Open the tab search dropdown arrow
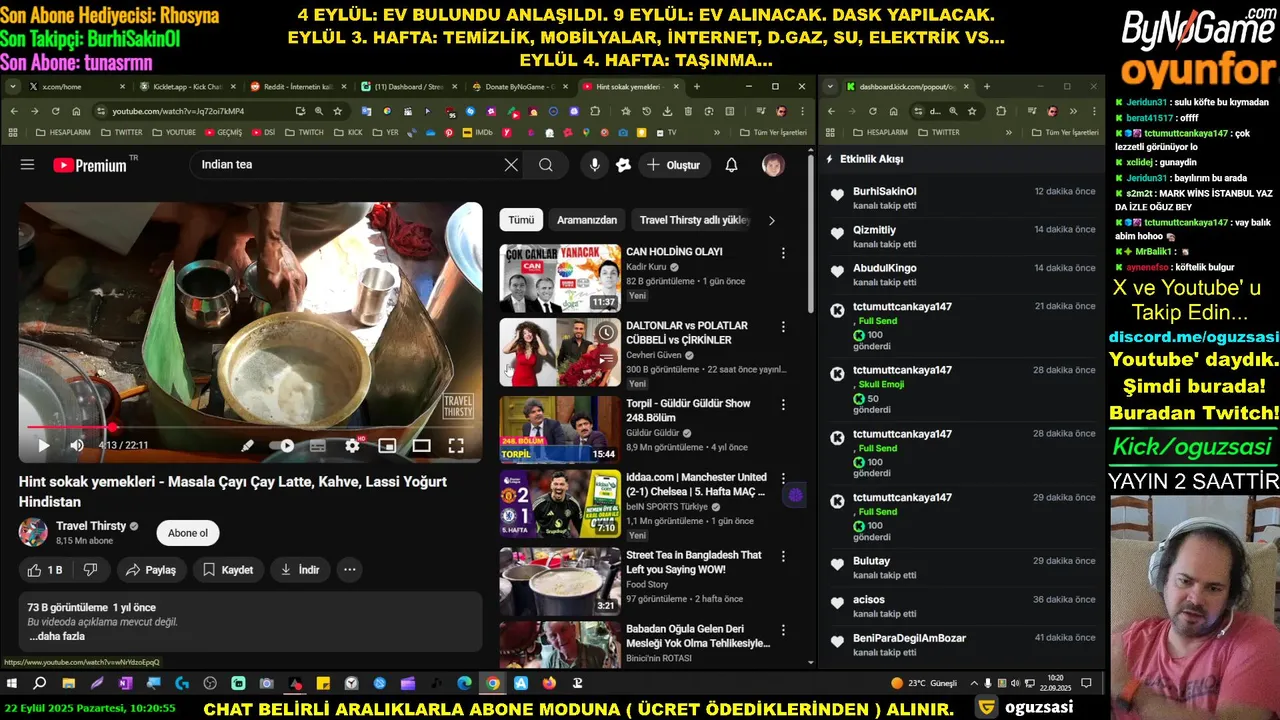 [13, 87]
